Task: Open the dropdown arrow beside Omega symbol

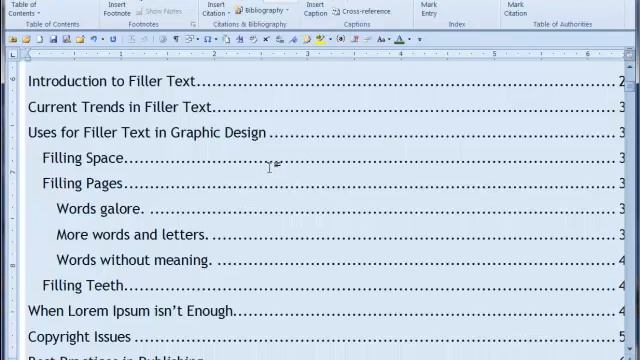Action: coord(216,40)
